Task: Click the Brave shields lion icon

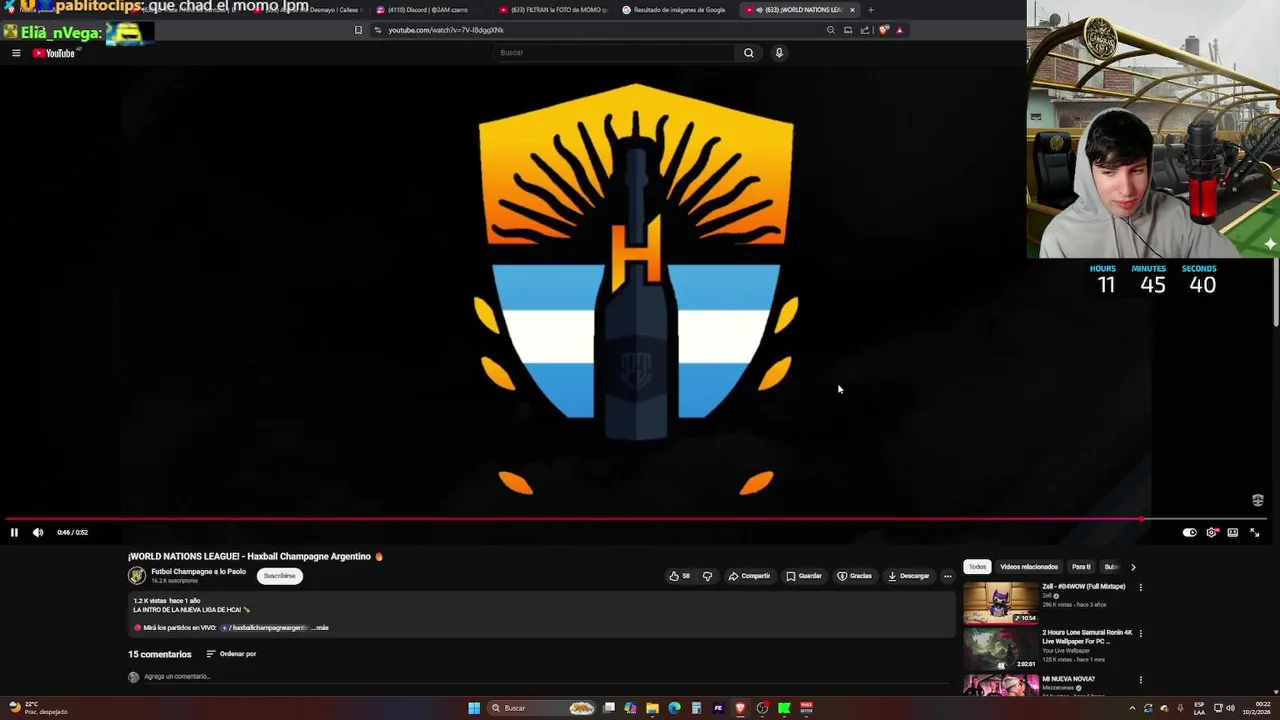Action: click(883, 30)
